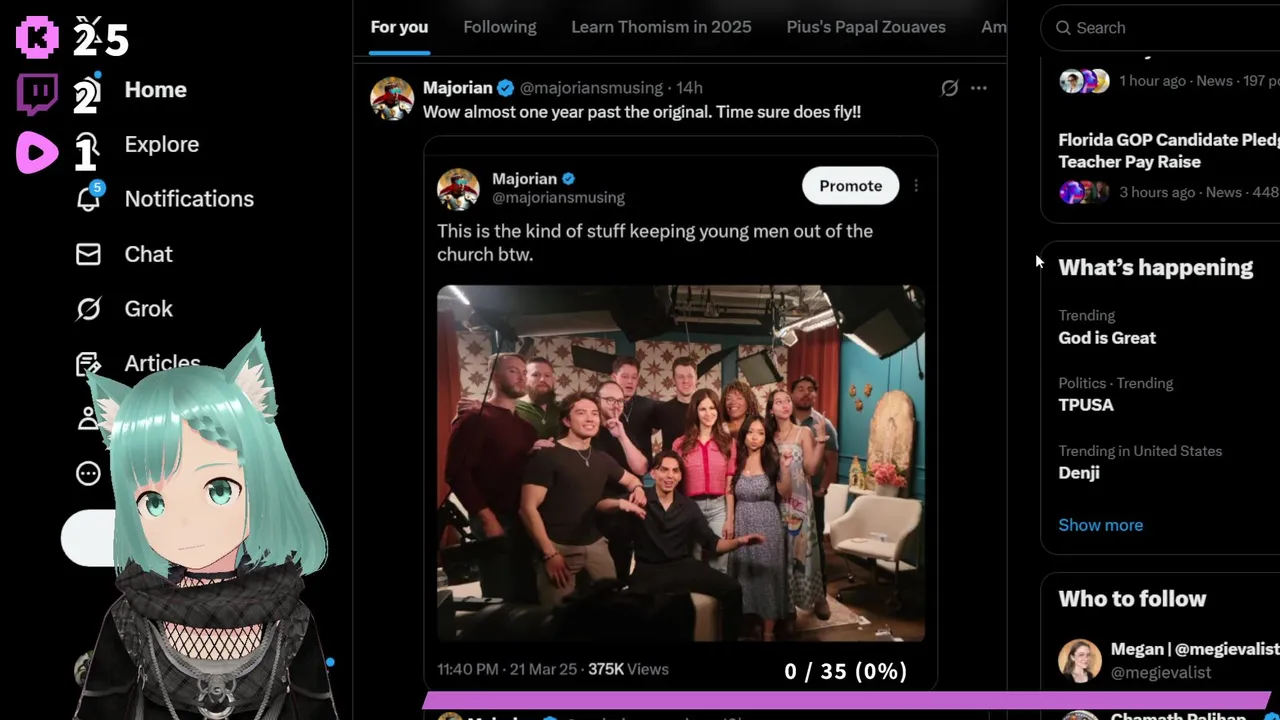1280x720 pixels.
Task: Open the group photo in the quoted tweet
Action: (680, 462)
